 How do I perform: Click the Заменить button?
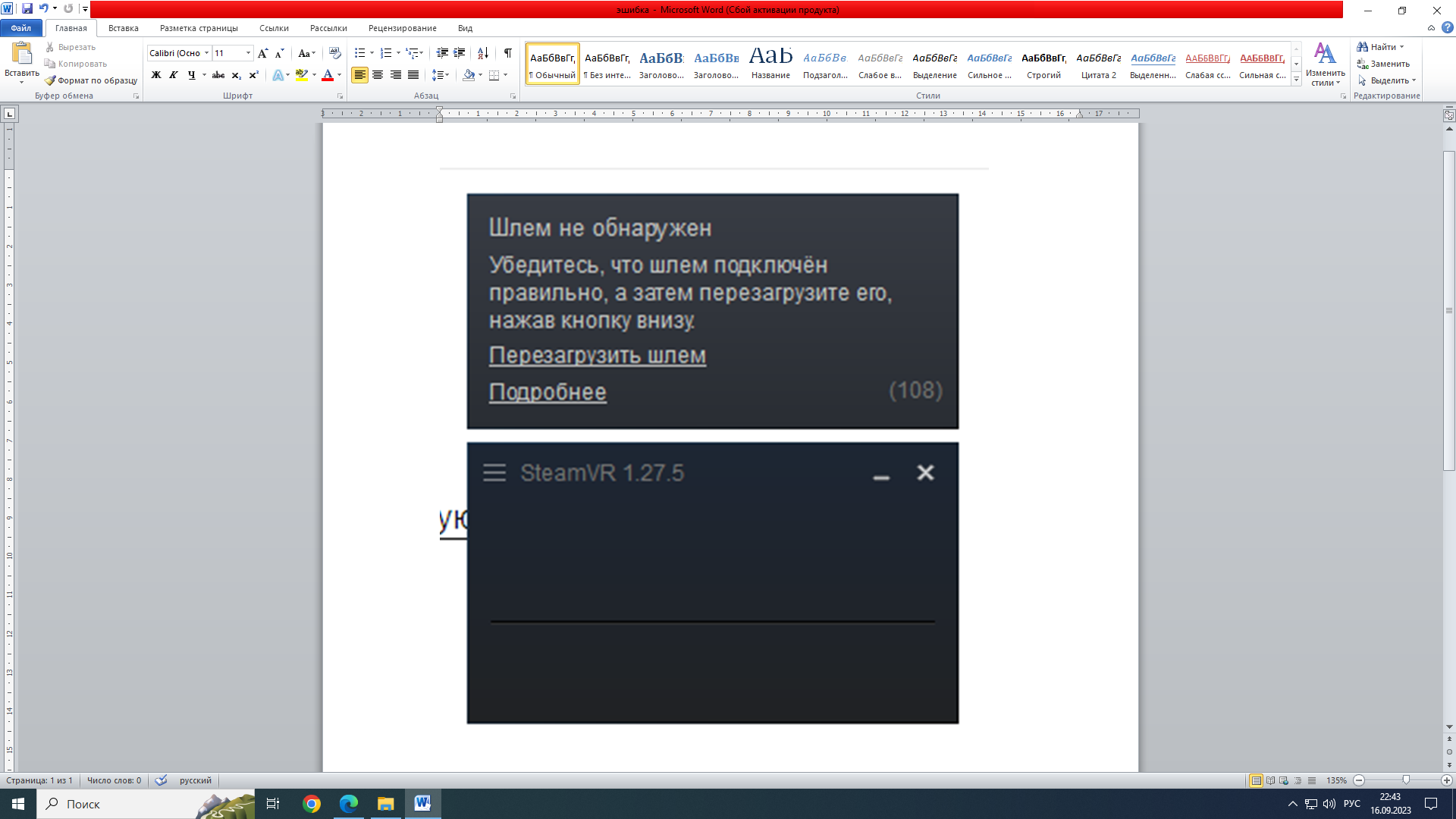click(x=1383, y=64)
